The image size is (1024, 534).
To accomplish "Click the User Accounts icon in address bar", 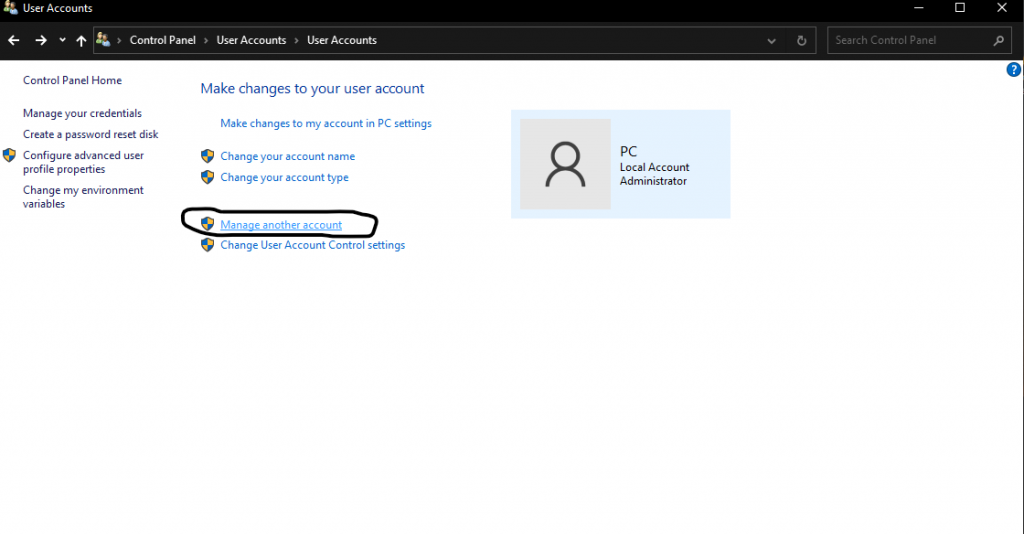I will click(103, 40).
